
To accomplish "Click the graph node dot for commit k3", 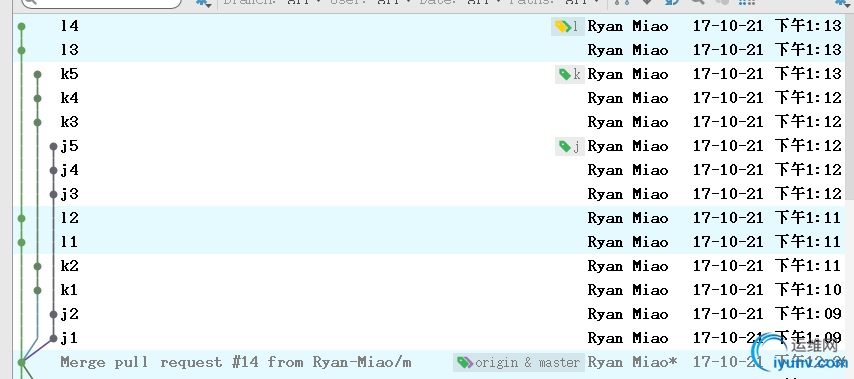I will click(x=38, y=122).
